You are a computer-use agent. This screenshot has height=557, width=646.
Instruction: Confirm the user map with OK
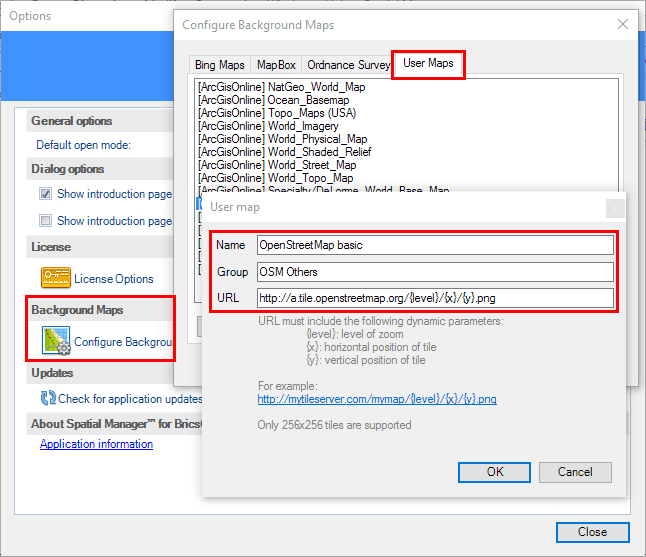click(494, 472)
